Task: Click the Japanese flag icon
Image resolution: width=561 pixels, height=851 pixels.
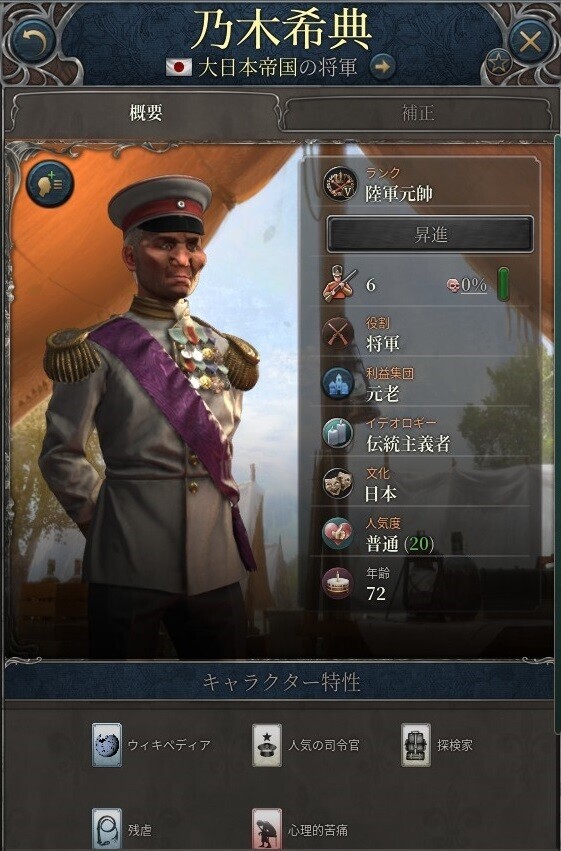Action: (179, 67)
